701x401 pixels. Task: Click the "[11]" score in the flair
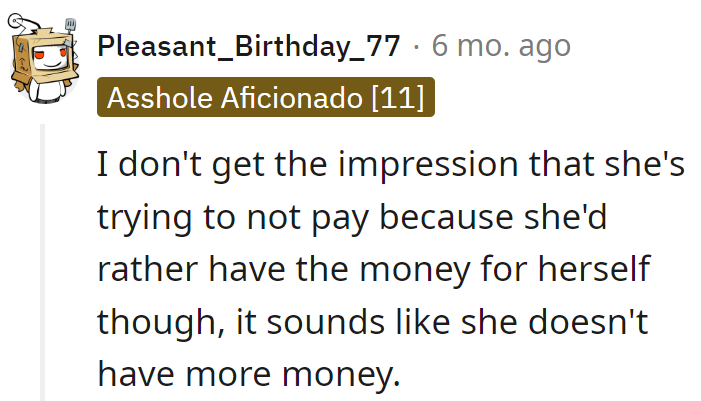tap(399, 98)
